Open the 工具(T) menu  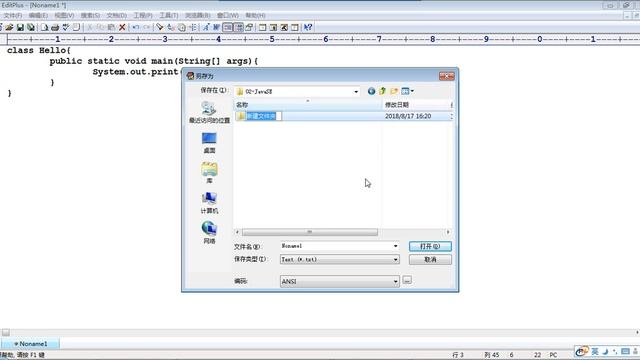point(169,16)
